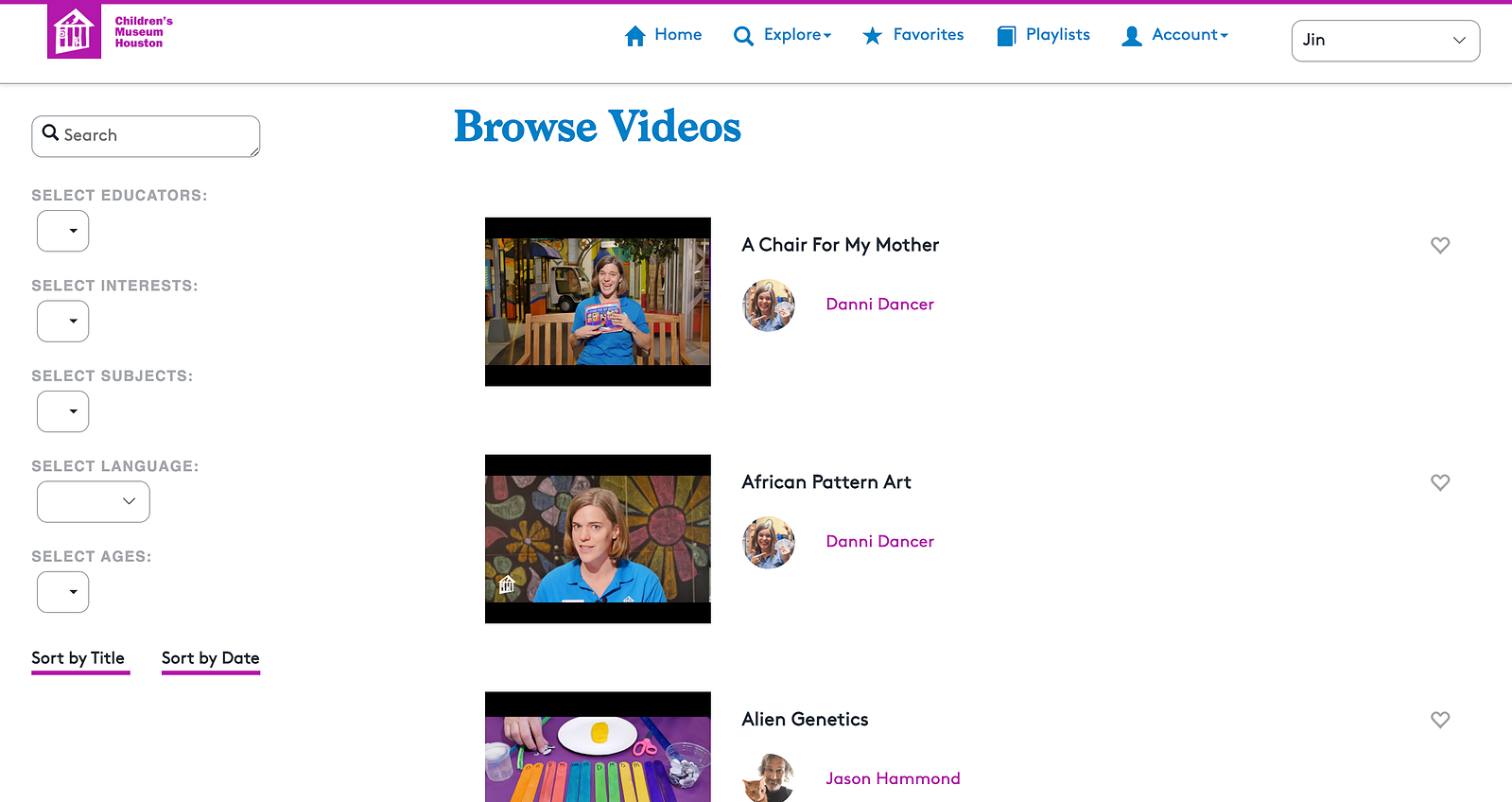
Task: Click the Children's Museum Houston logo
Action: tap(111, 31)
